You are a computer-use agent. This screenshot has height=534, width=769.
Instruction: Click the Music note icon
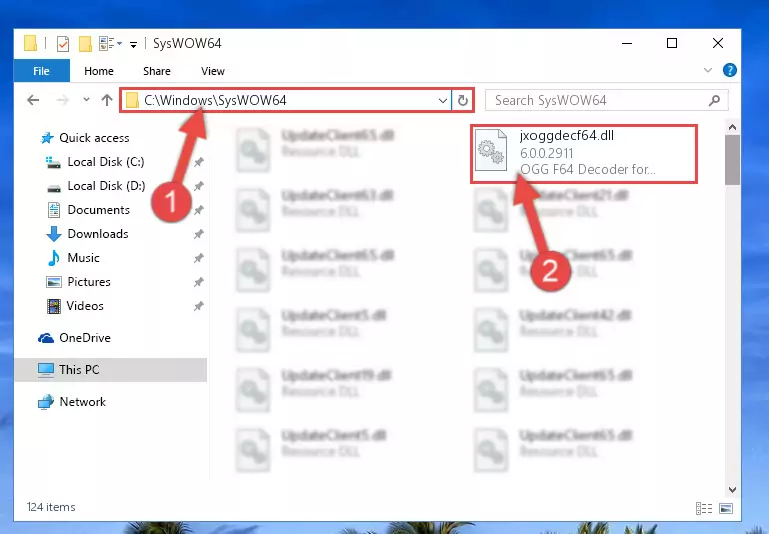point(53,258)
